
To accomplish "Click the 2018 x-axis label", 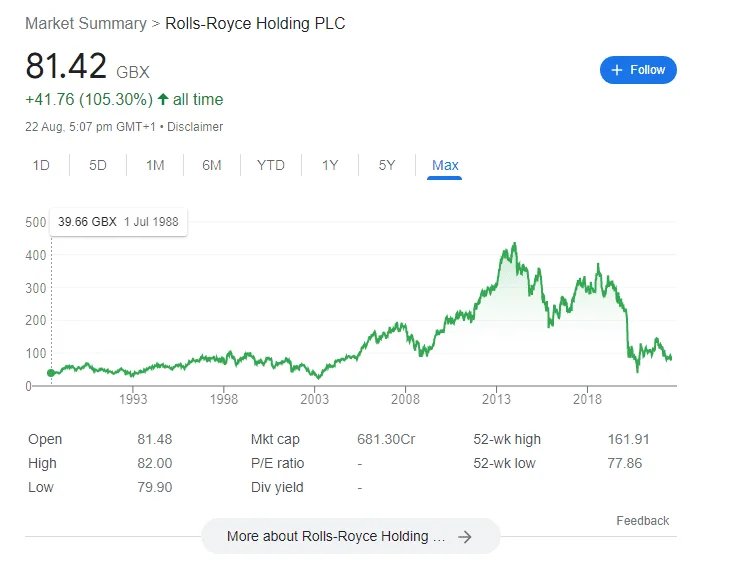I will [x=587, y=399].
